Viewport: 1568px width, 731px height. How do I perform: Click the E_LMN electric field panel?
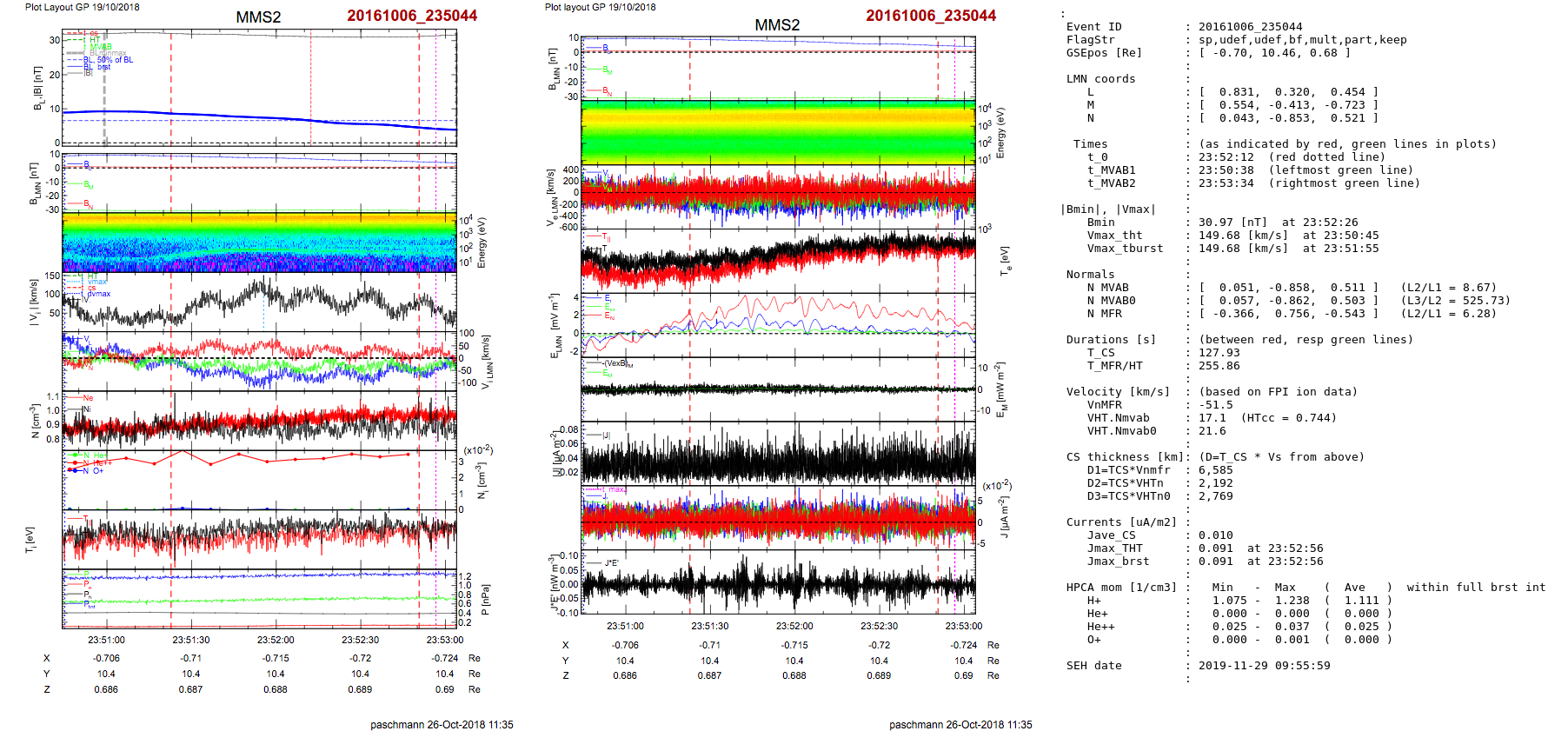pos(778,323)
